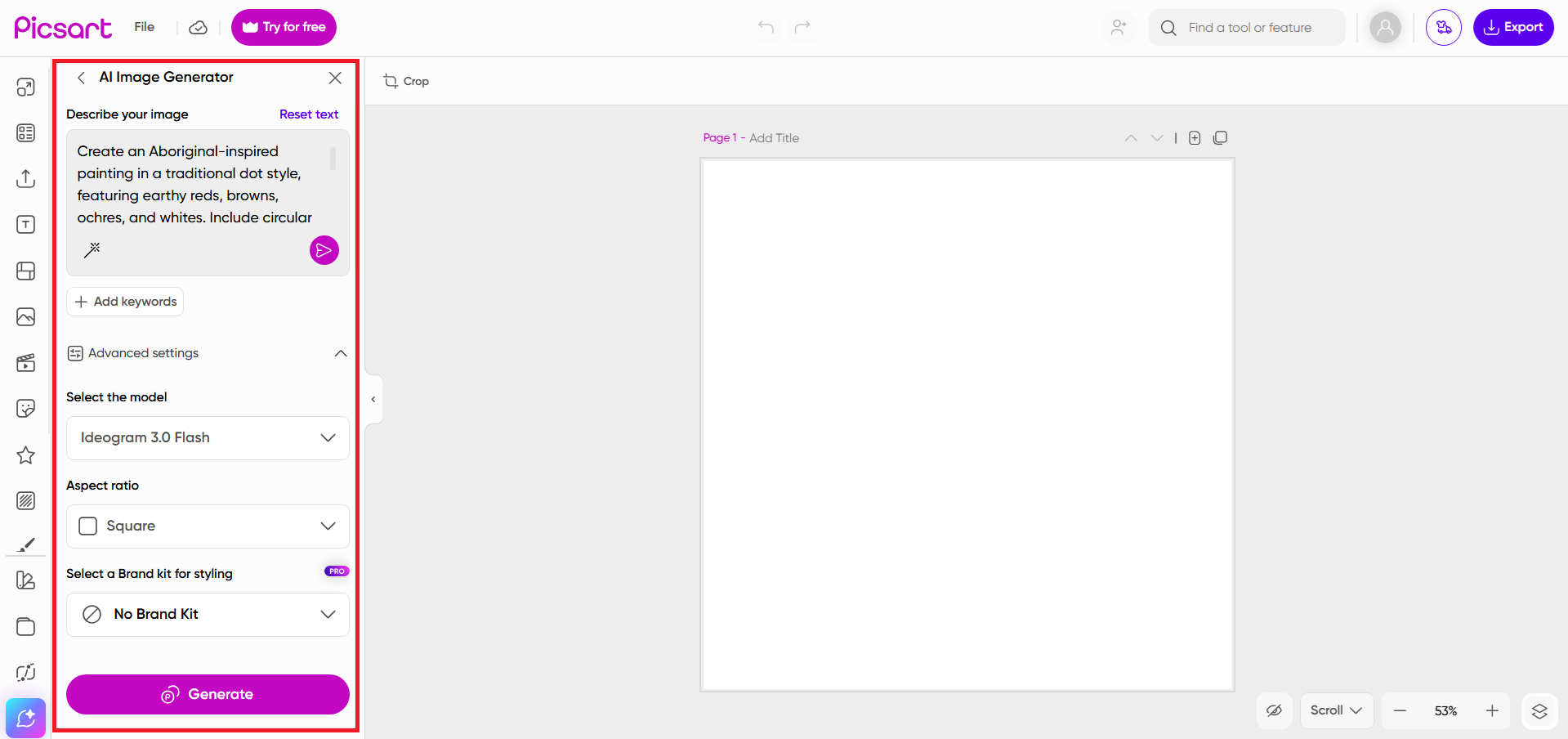Click the AI chat sparkle icon

pyautogui.click(x=26, y=719)
